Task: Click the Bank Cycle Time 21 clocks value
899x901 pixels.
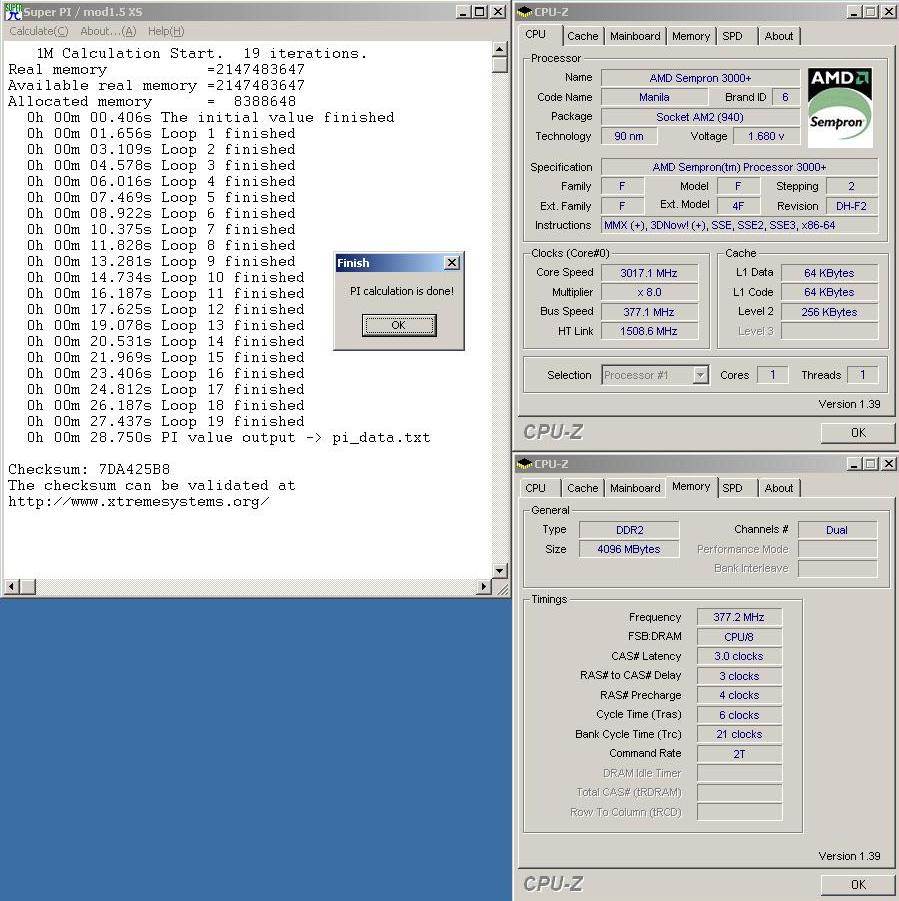Action: 739,734
